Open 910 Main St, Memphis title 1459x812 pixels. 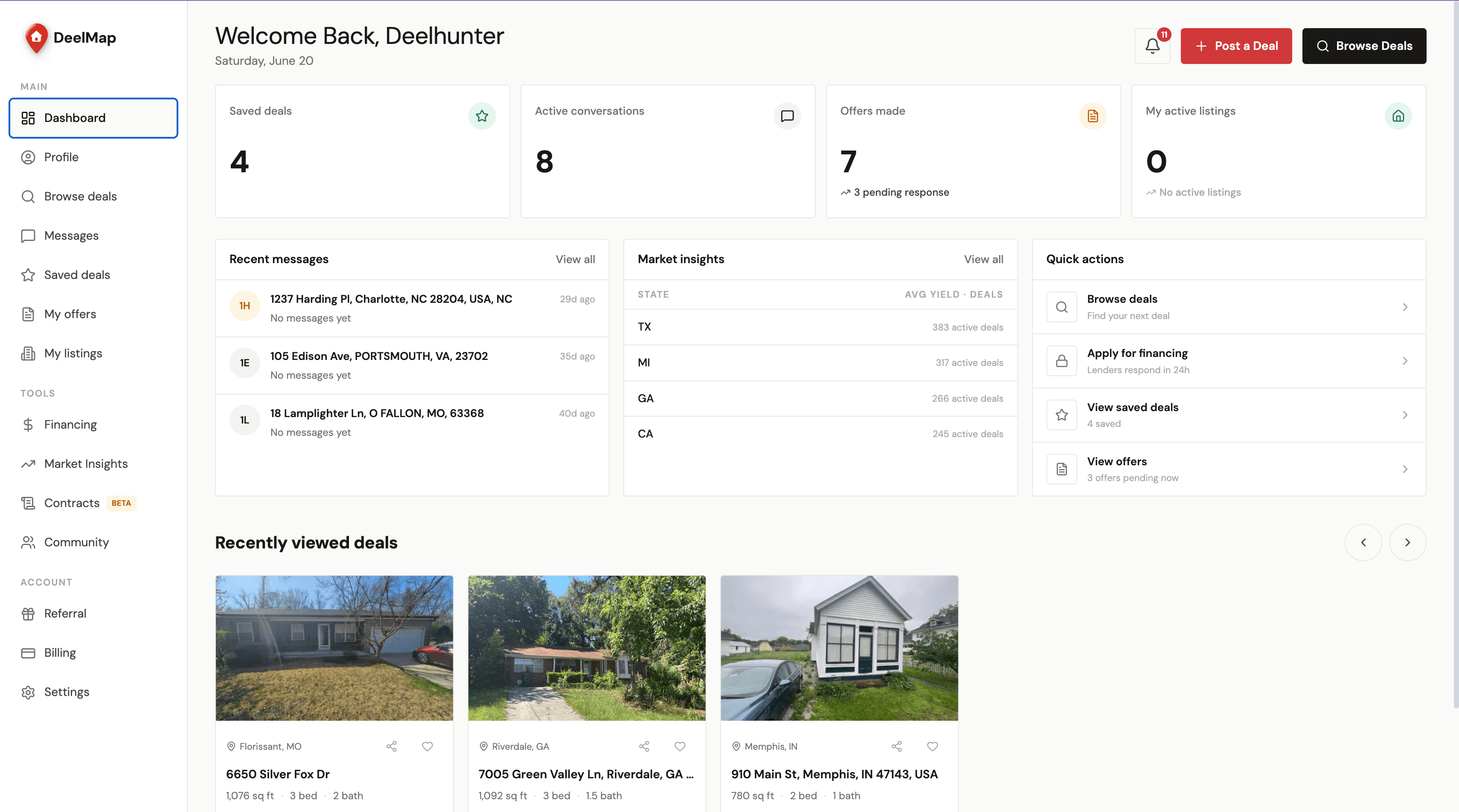834,774
